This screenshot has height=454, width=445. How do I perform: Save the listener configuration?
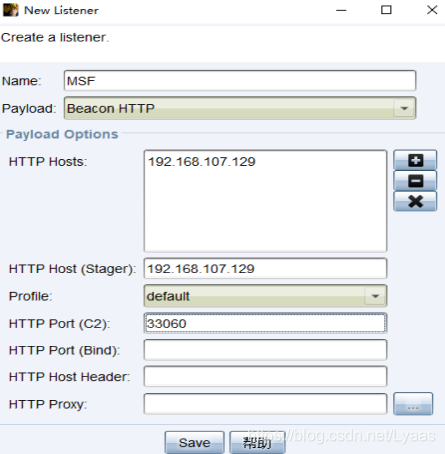click(x=194, y=443)
